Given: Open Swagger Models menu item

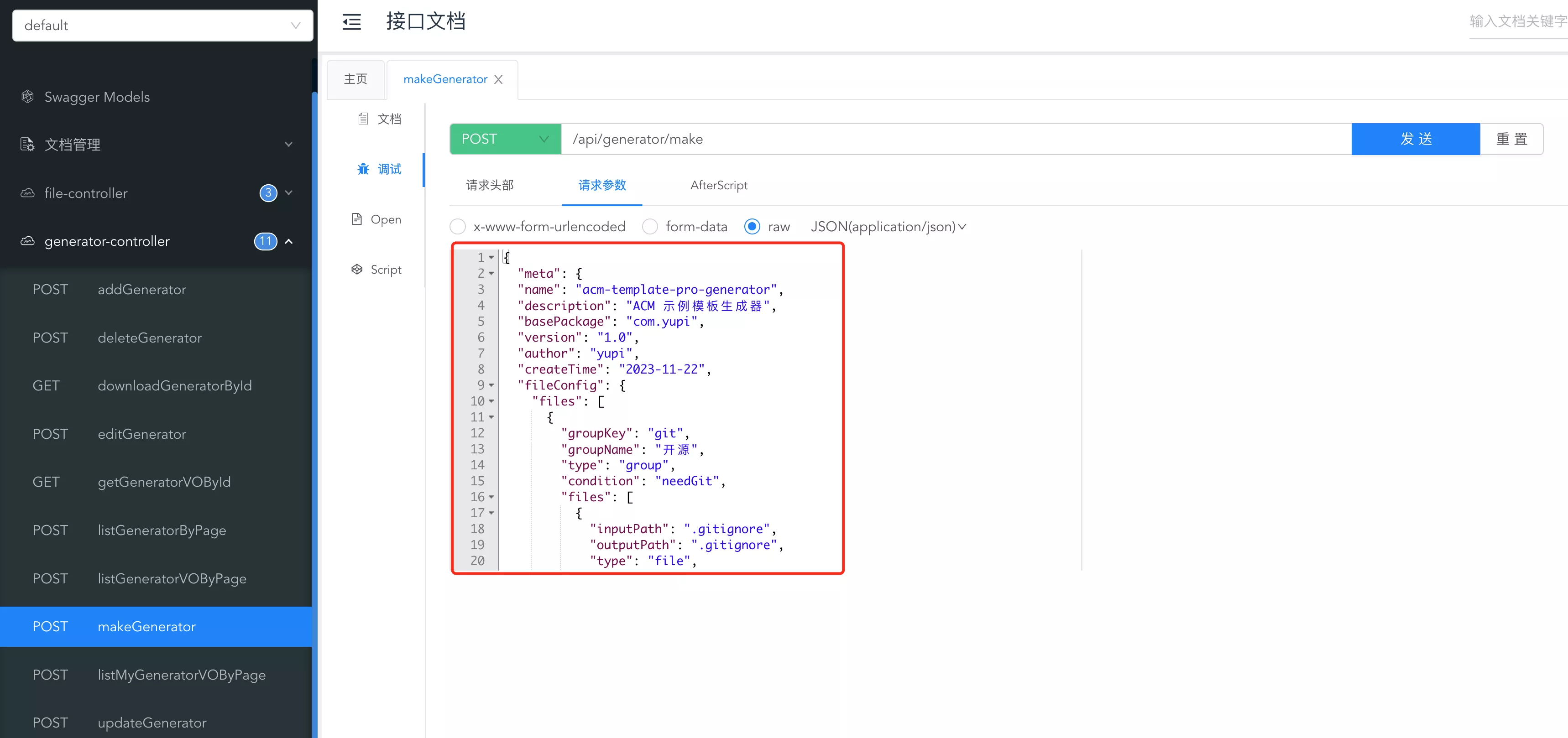Looking at the screenshot, I should 156,96.
